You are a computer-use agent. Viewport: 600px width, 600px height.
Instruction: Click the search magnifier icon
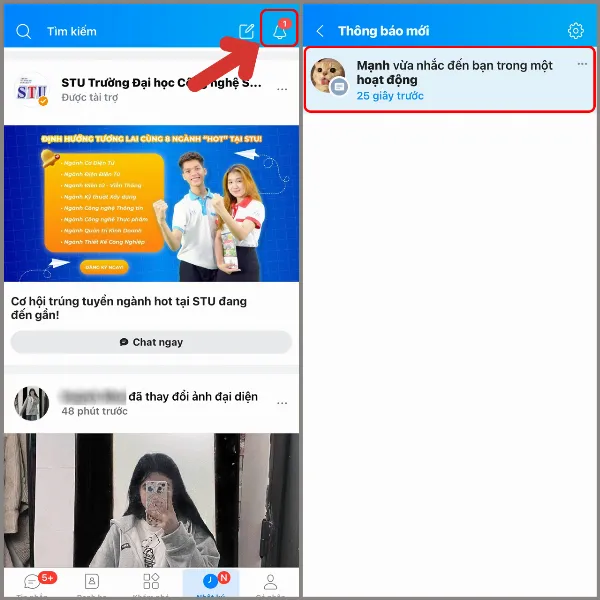click(x=24, y=32)
